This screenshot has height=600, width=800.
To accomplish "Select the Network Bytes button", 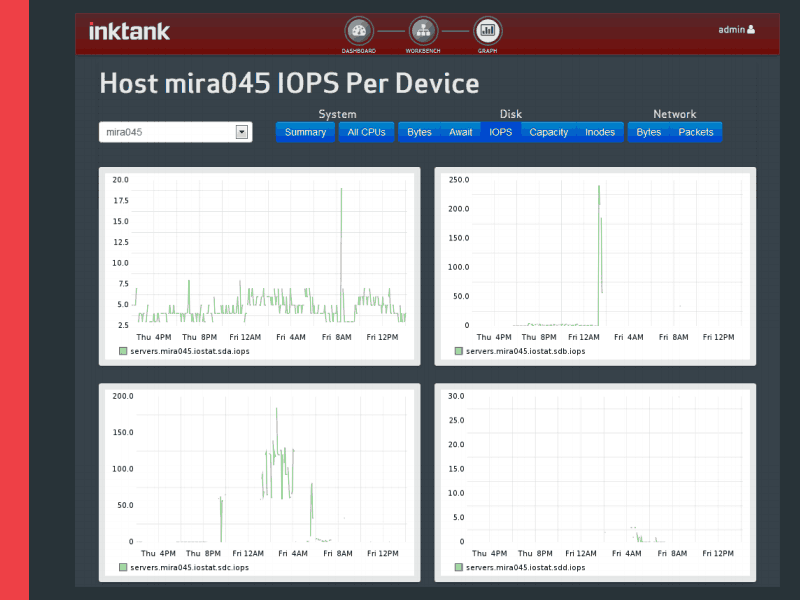I will pyautogui.click(x=648, y=132).
